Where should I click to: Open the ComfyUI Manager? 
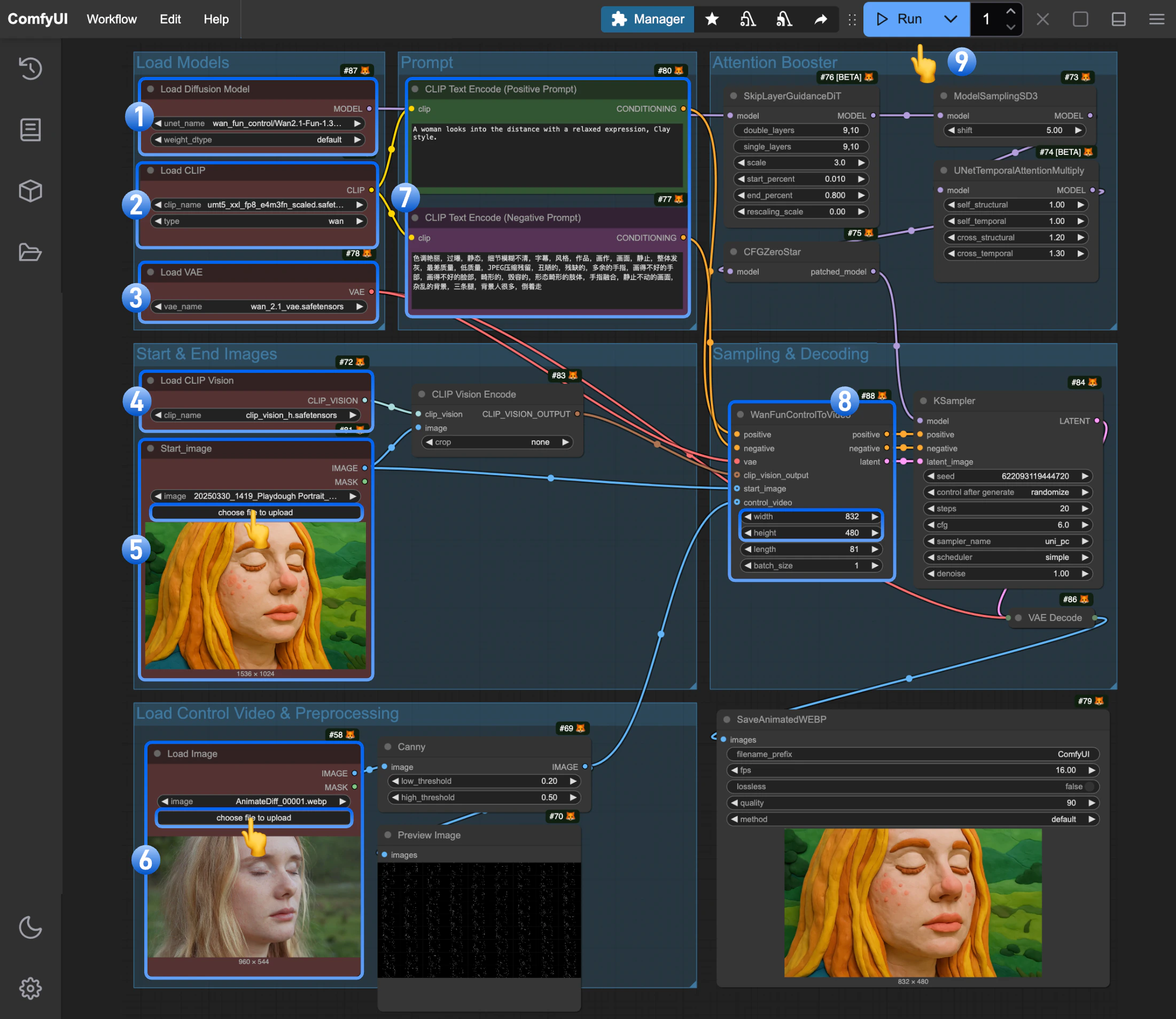coord(647,19)
